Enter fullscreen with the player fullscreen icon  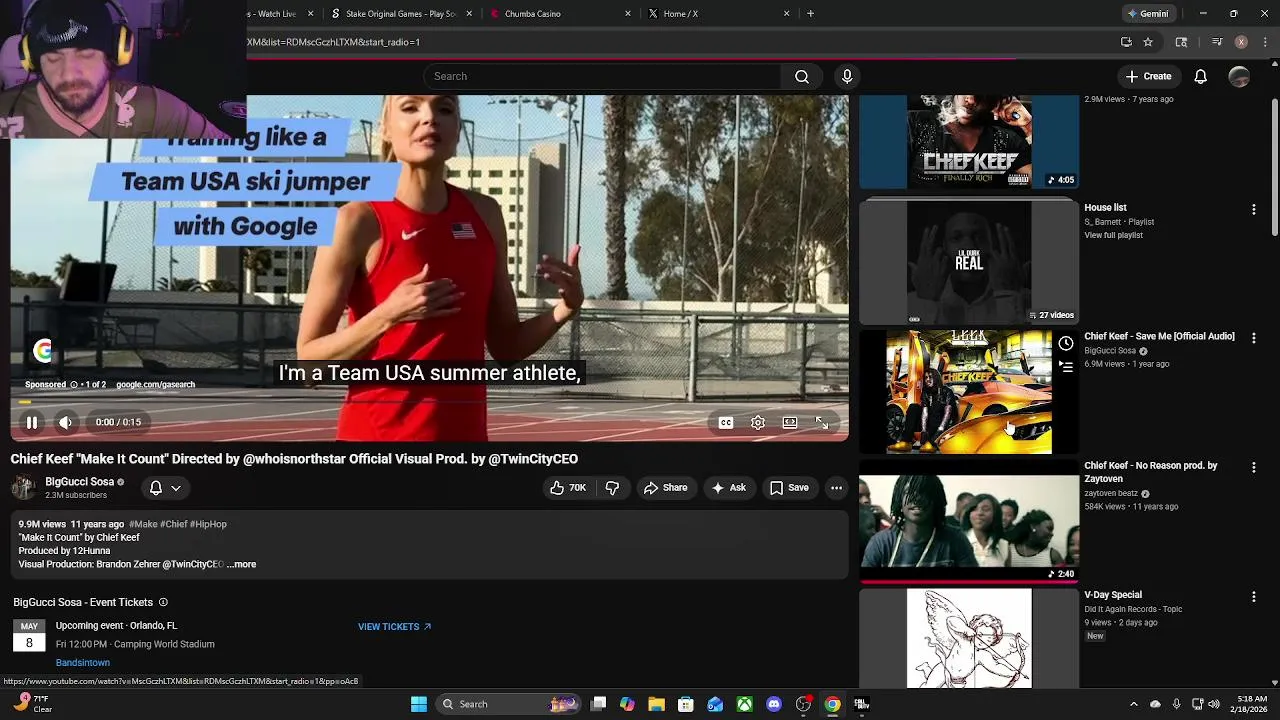822,423
